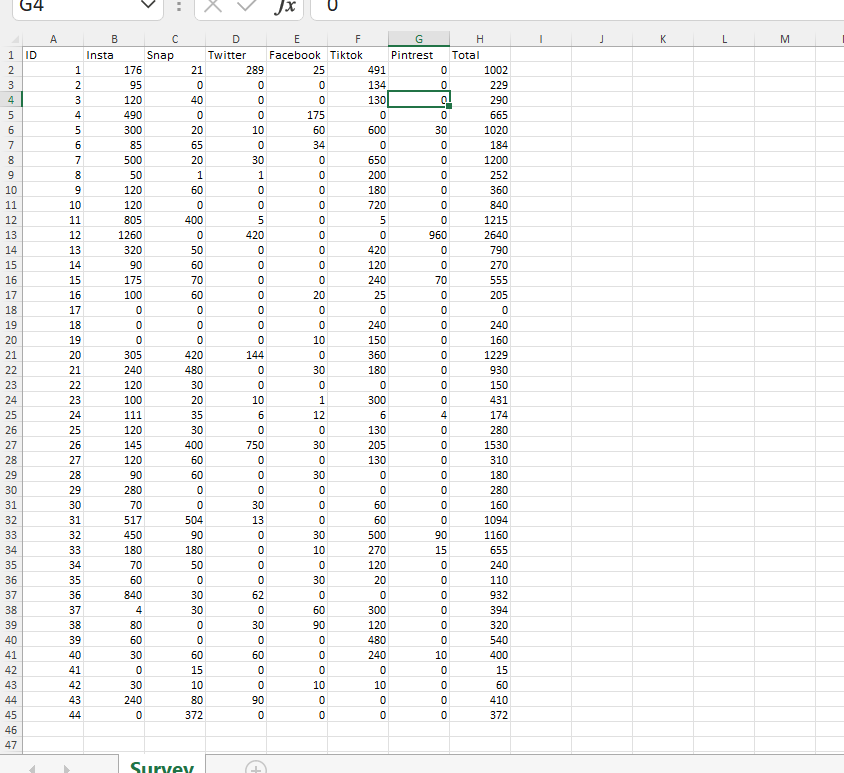Add a new sheet with the plus icon
Viewport: 844px width, 773px height.
point(256,767)
